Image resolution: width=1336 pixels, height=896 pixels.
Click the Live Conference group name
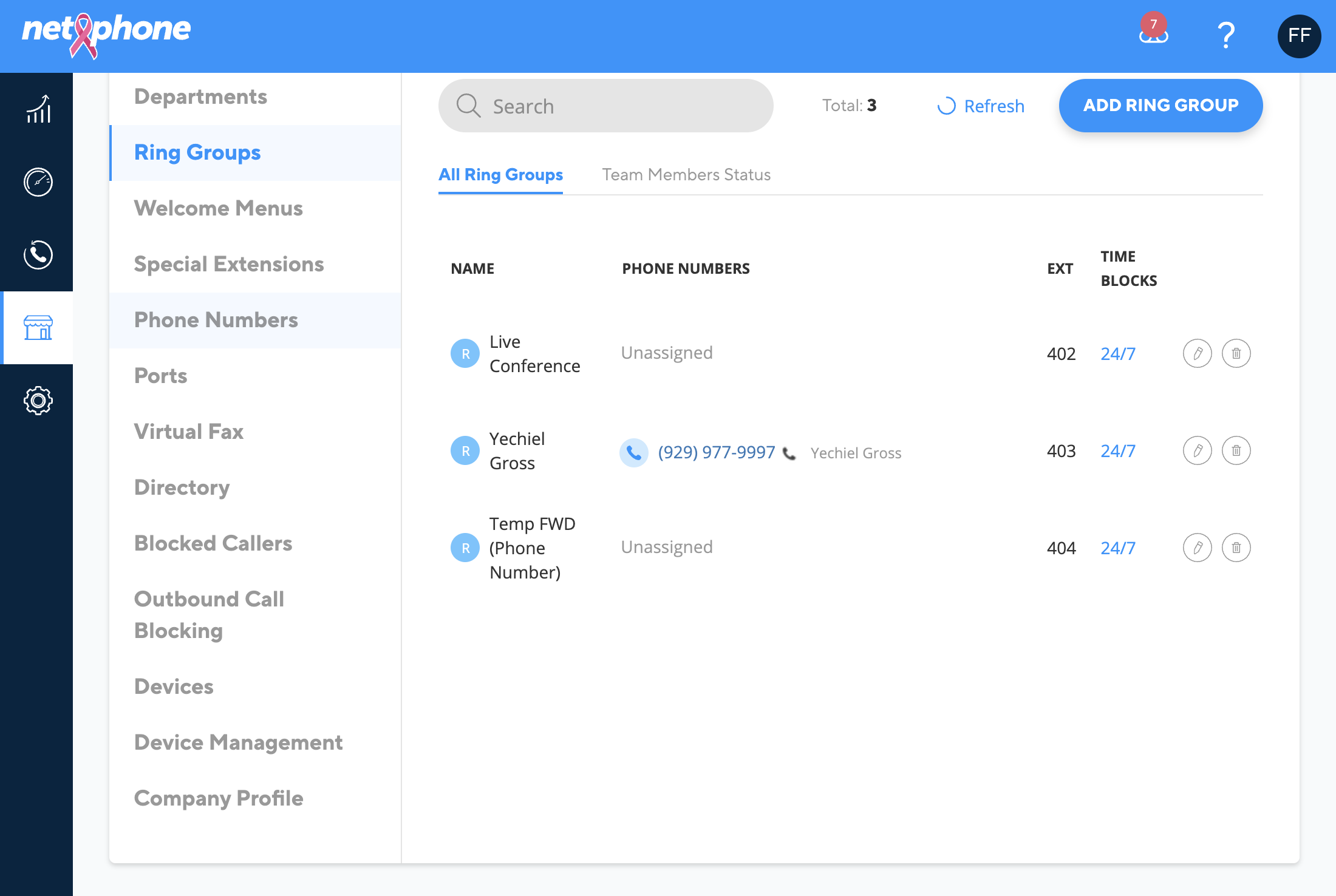point(534,354)
